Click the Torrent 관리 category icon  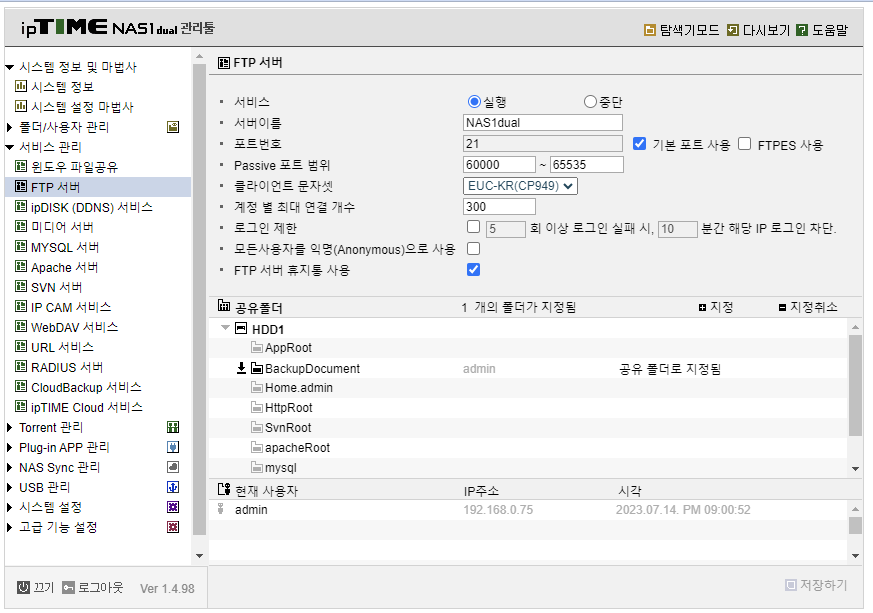tap(173, 427)
